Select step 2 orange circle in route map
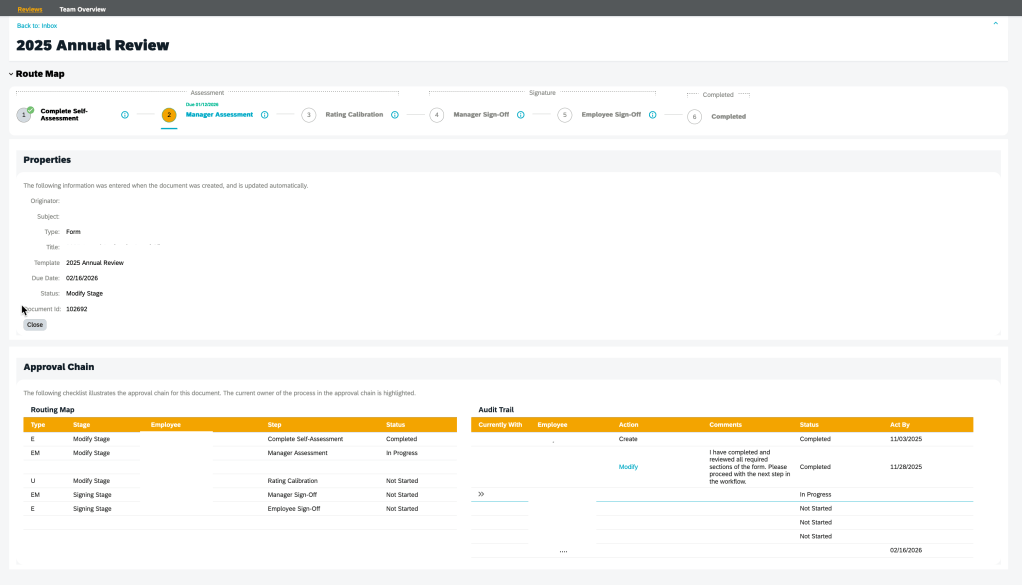Image resolution: width=1022 pixels, height=585 pixels. click(169, 115)
